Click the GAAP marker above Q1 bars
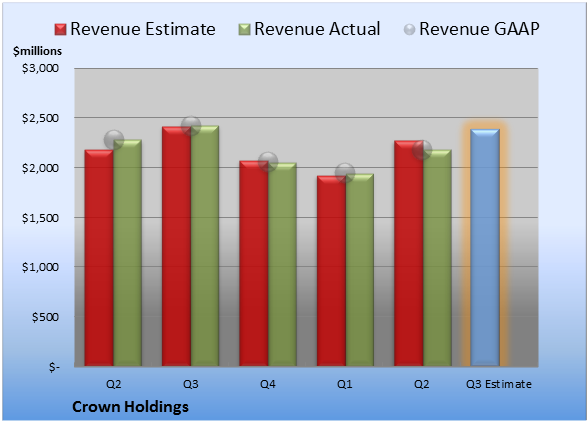 (345, 173)
